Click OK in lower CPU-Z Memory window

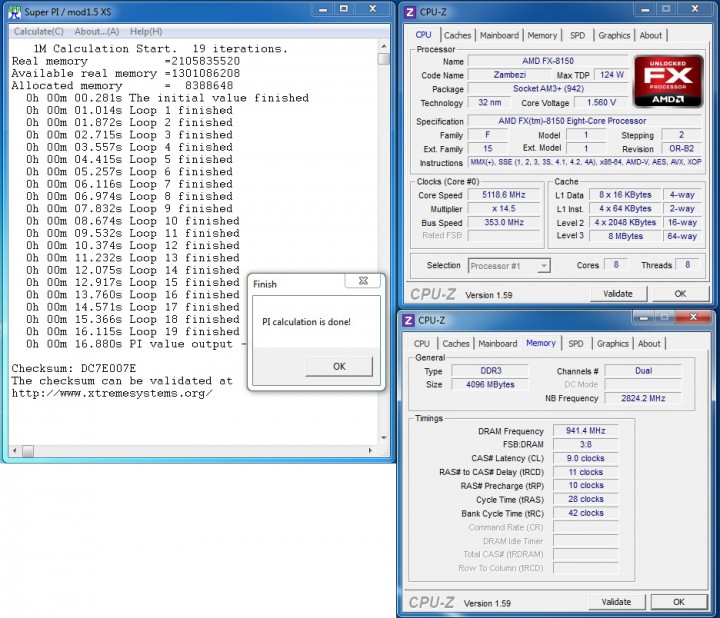click(x=678, y=602)
